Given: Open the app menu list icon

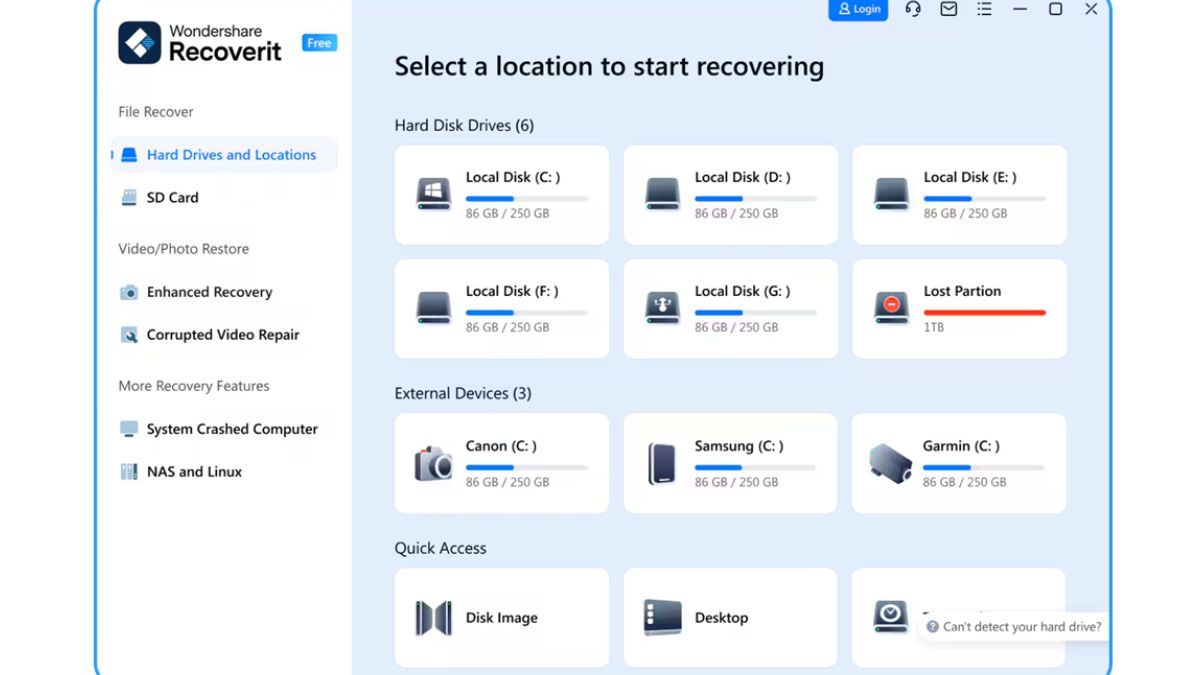Looking at the screenshot, I should click(984, 10).
